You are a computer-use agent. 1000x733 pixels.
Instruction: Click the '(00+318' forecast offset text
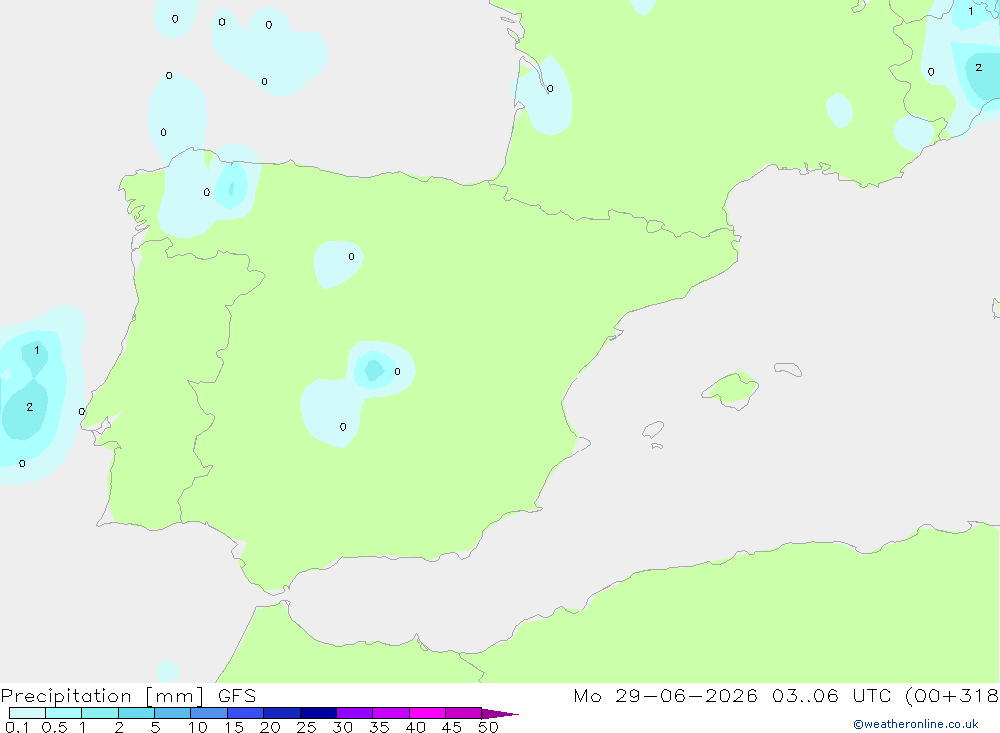[952, 696]
